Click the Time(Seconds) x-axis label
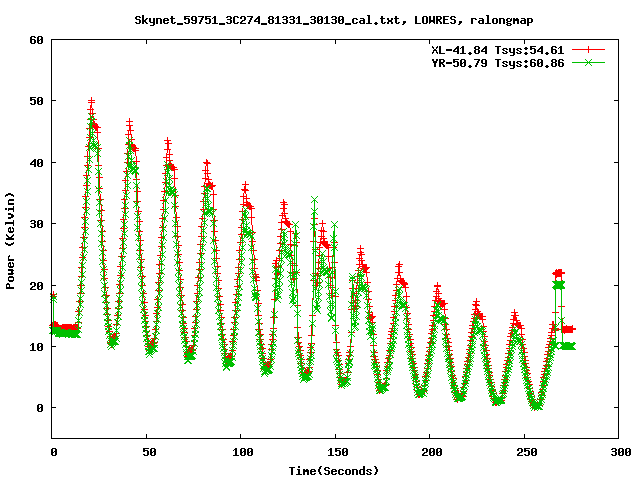This screenshot has width=640, height=480. click(x=335, y=470)
